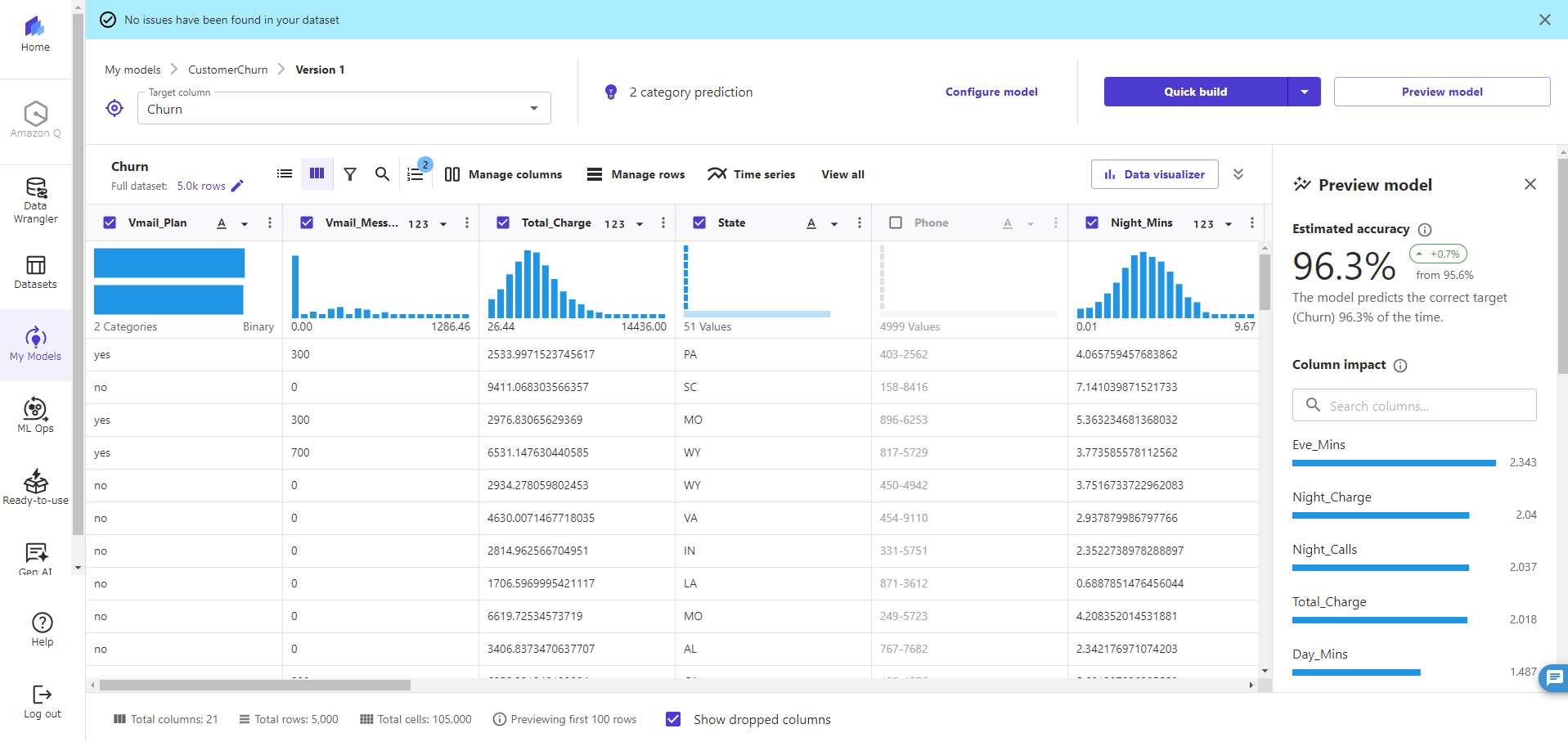The height and width of the screenshot is (742, 1568).
Task: Open Manage columns menu
Action: [x=503, y=174]
